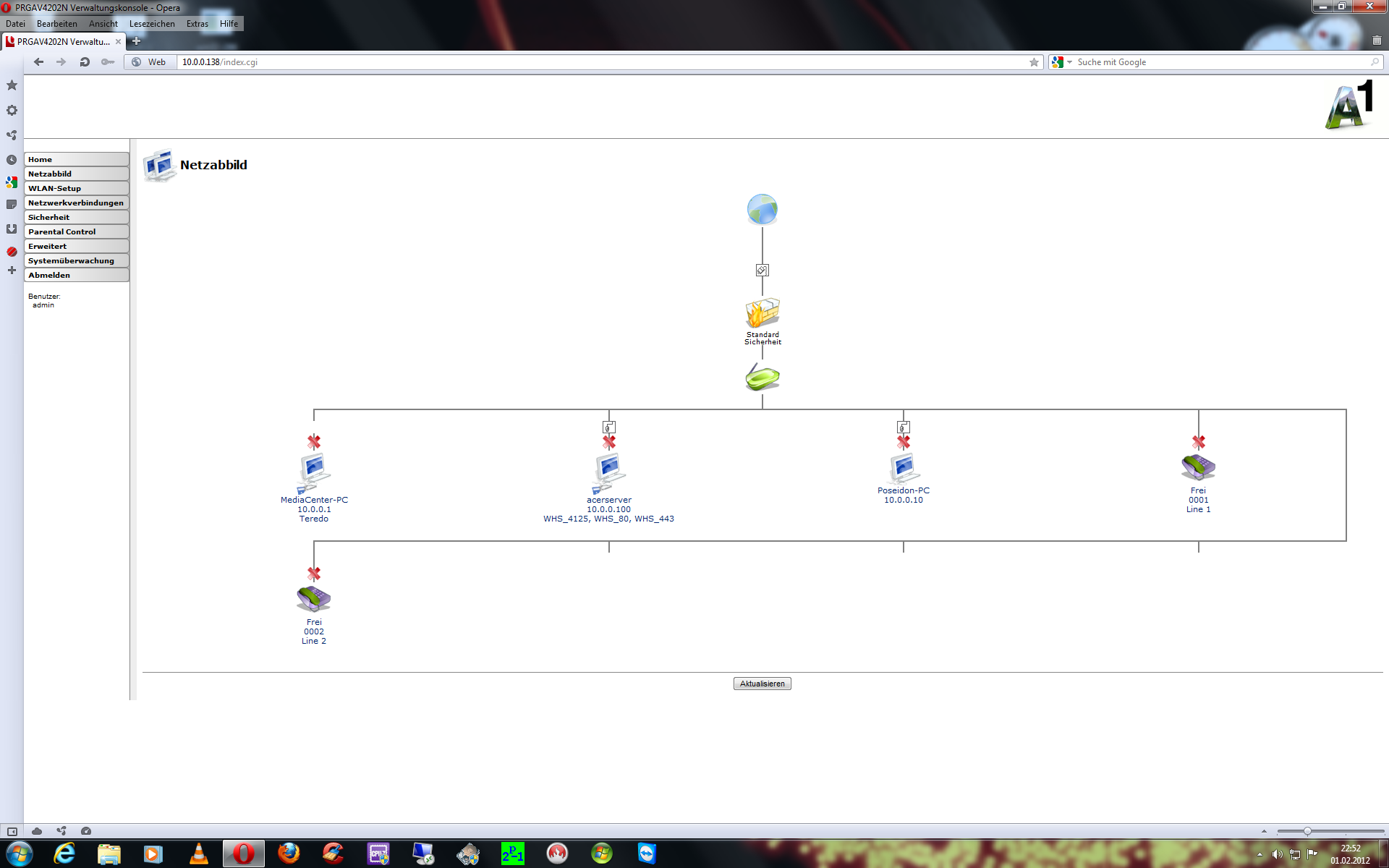The width and height of the screenshot is (1389, 868).
Task: Click the Frei 0002 Line 2 link
Action: pyautogui.click(x=314, y=631)
